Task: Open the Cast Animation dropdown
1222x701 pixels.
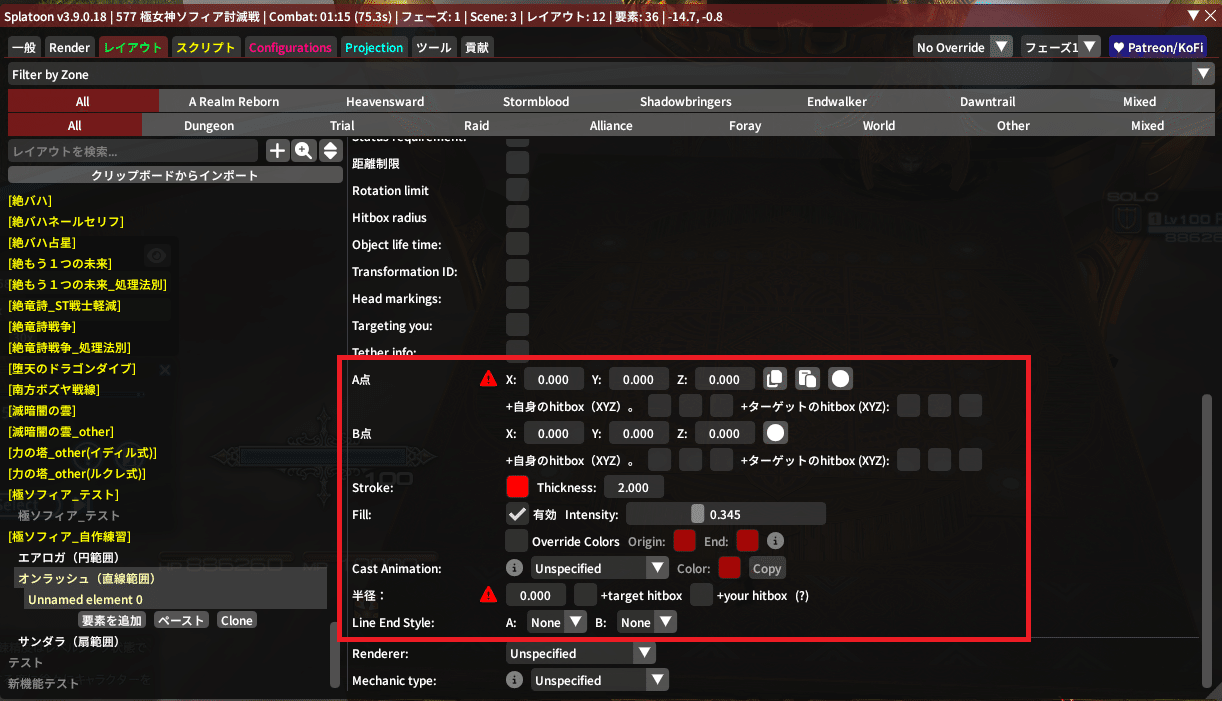Action: pyautogui.click(x=600, y=568)
